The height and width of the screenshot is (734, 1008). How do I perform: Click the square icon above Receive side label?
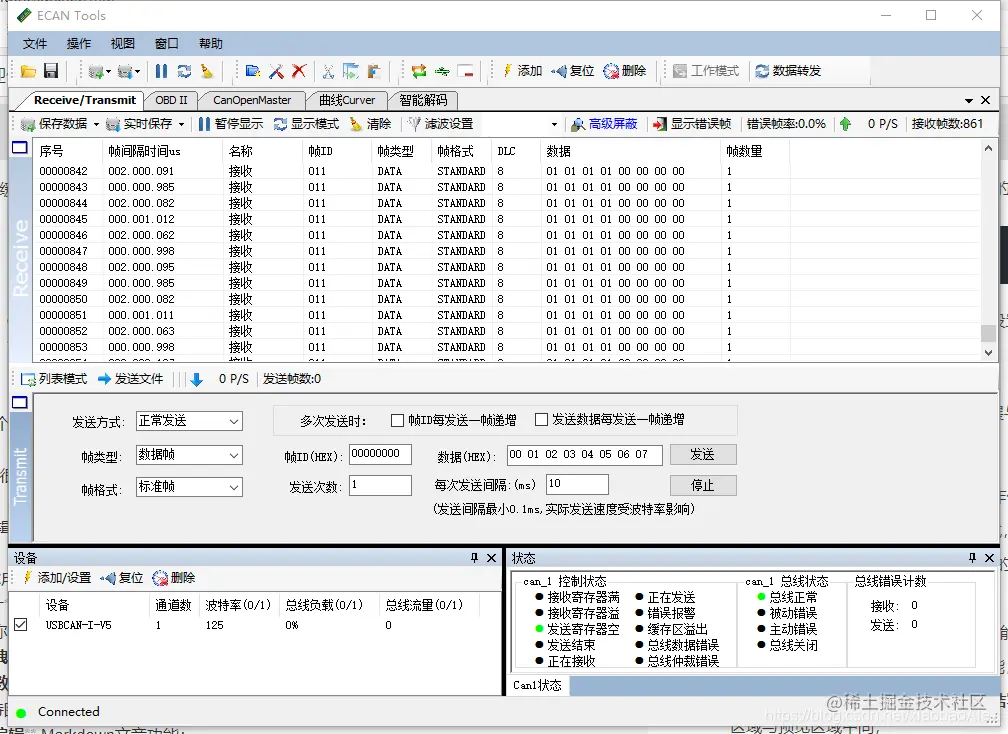(x=20, y=148)
